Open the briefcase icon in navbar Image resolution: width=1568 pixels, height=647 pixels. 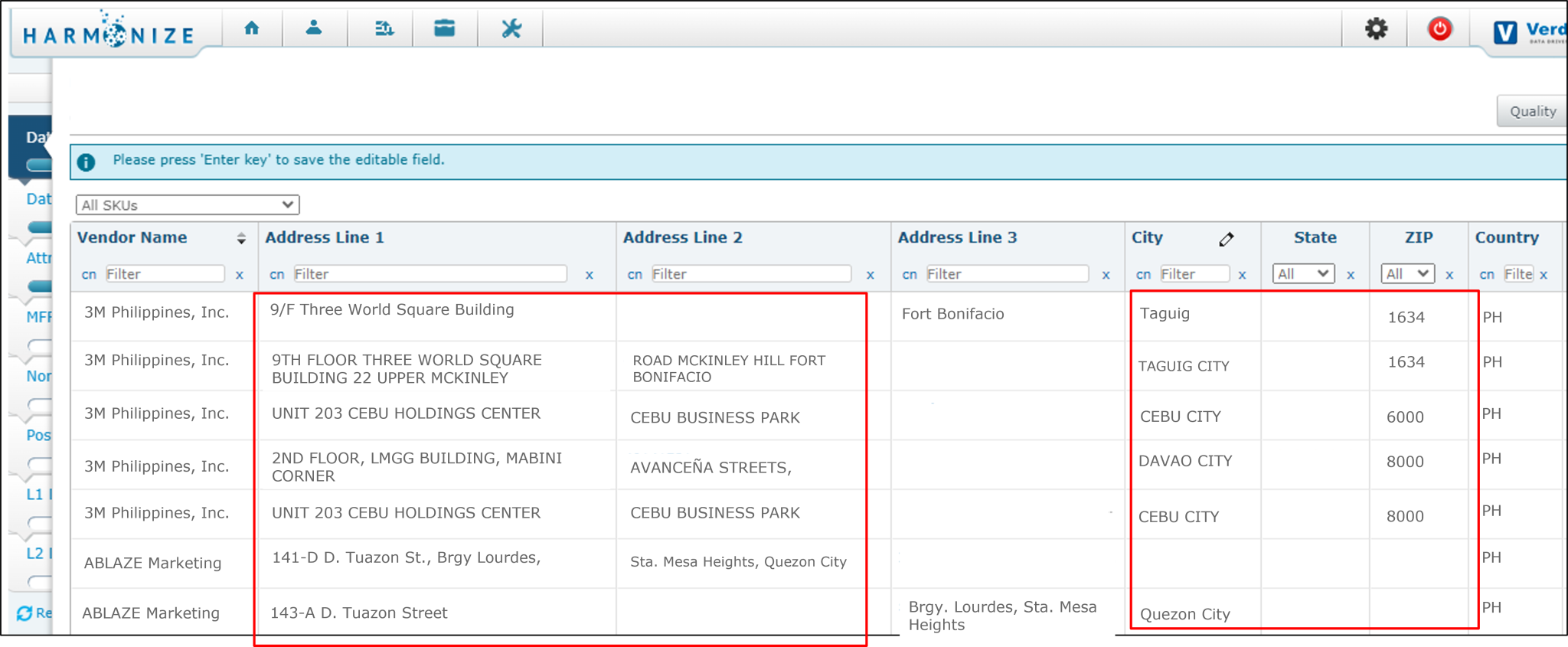tap(444, 29)
